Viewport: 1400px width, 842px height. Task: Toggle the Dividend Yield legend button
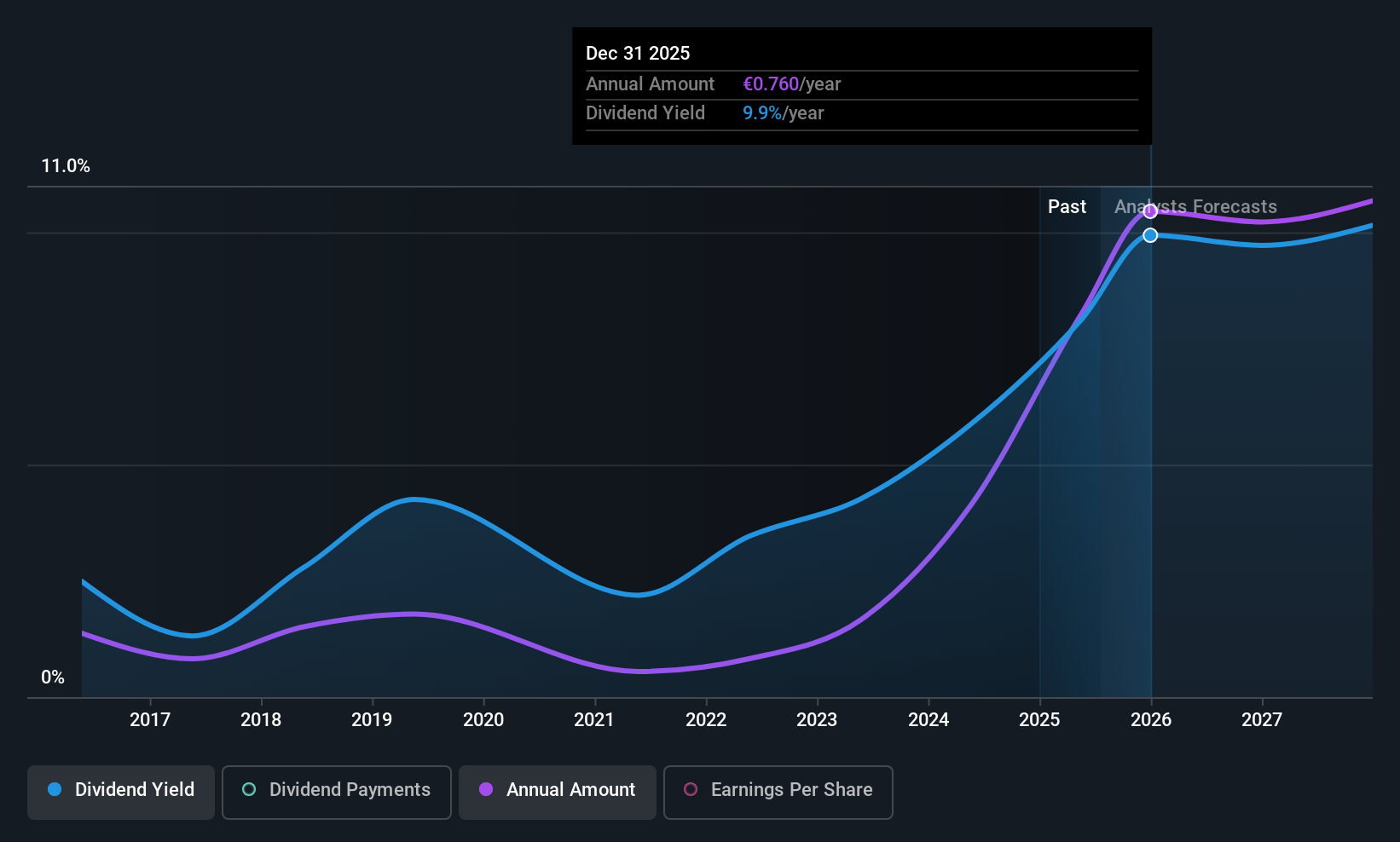121,793
